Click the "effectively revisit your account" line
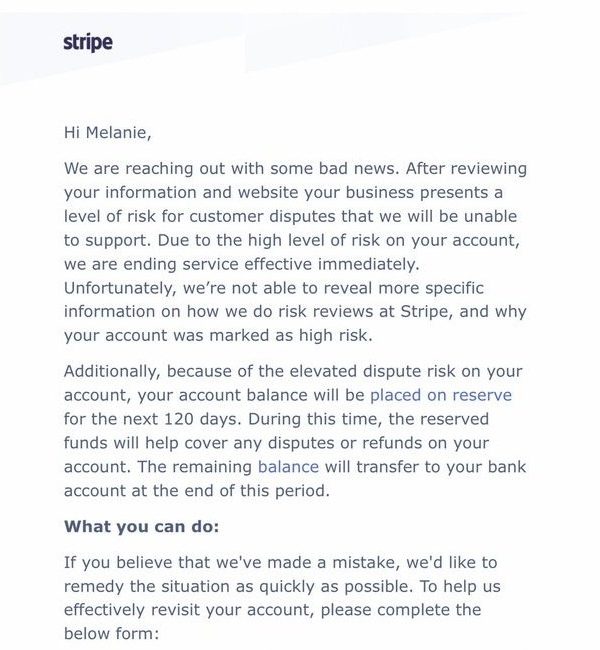The image size is (600, 650). click(x=272, y=609)
